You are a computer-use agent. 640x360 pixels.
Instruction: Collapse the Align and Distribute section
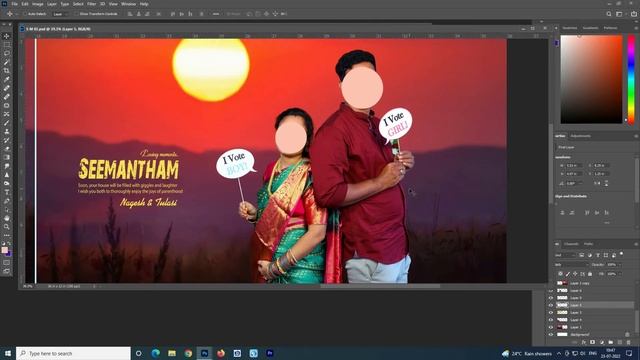[x=571, y=196]
